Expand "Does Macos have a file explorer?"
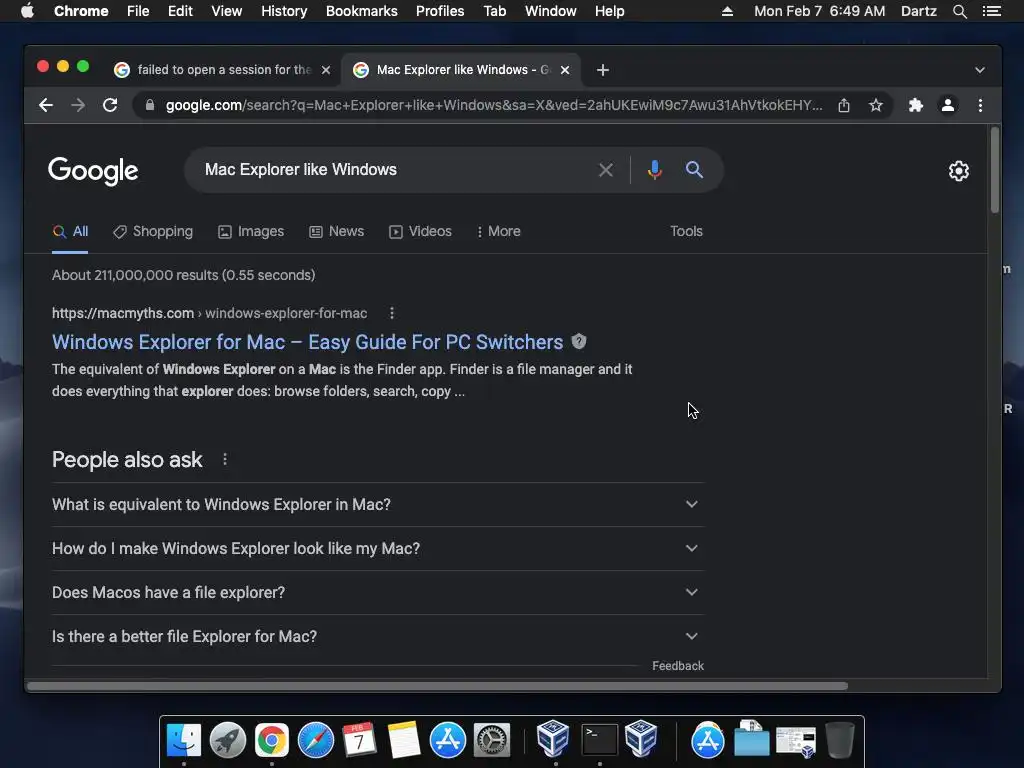 [x=377, y=592]
